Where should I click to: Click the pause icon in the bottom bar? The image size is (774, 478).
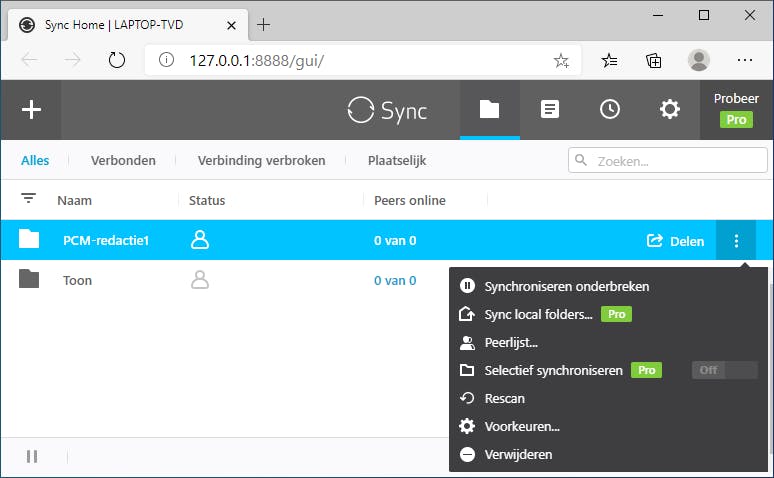pos(32,457)
